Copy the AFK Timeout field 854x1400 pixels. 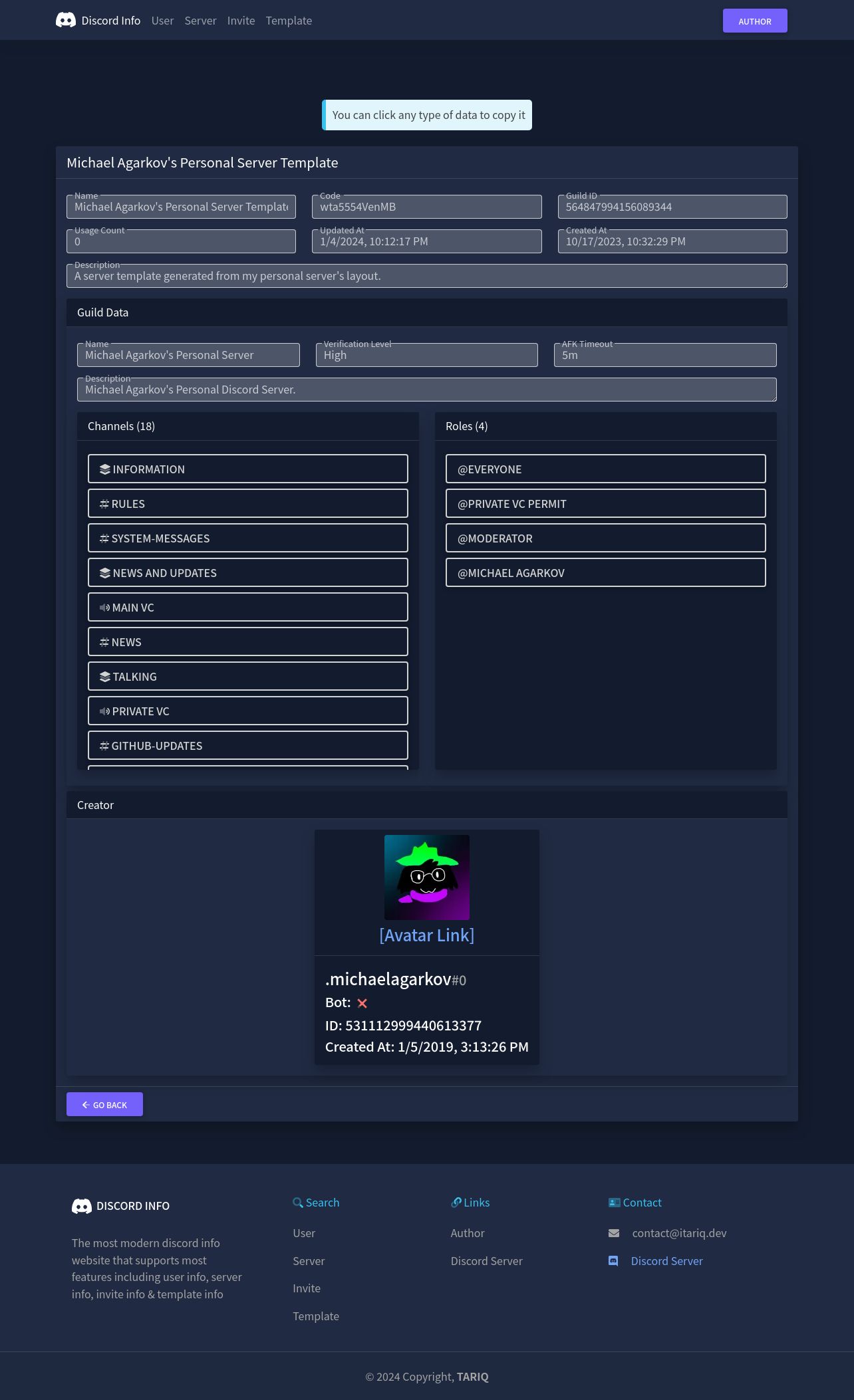665,355
